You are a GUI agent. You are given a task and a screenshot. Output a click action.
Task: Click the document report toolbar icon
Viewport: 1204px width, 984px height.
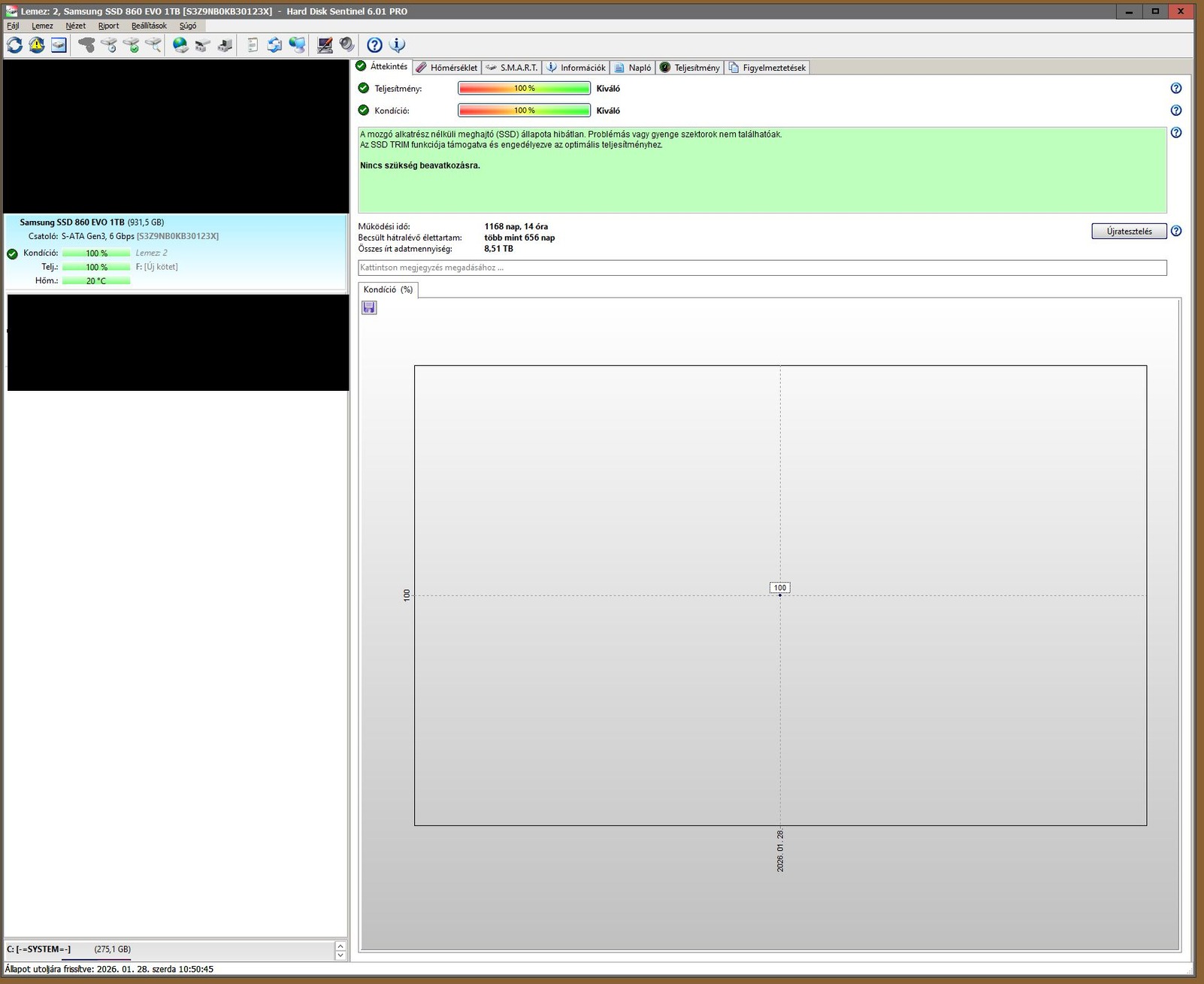tap(253, 45)
